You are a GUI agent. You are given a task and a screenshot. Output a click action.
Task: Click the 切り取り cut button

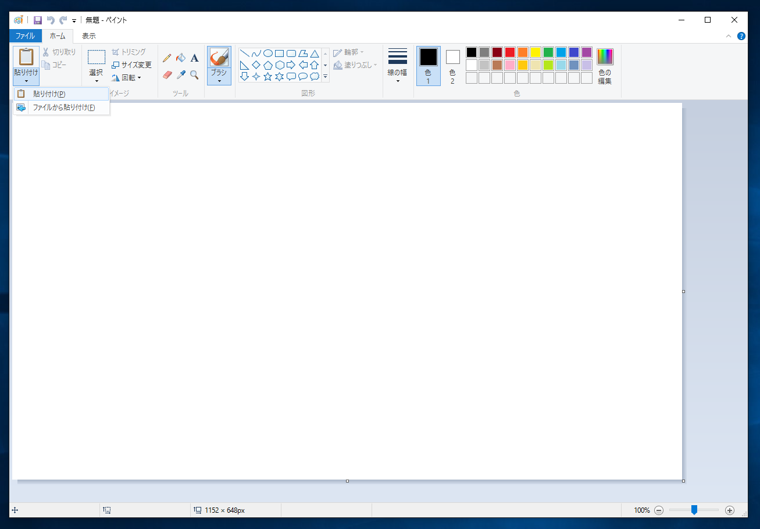coord(59,52)
